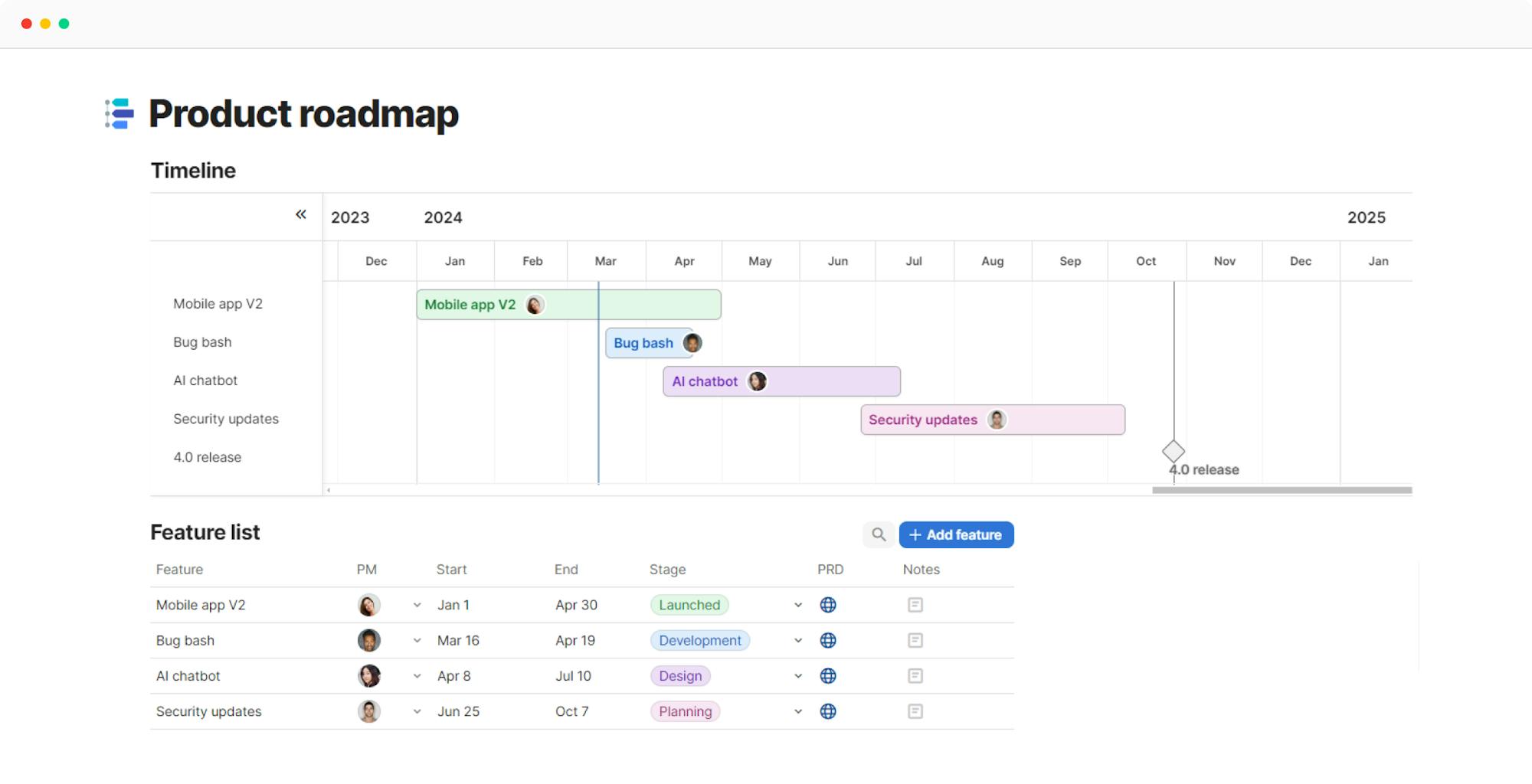The image size is (1532, 784).
Task: Click the Jan 1 start date cell
Action: click(453, 605)
